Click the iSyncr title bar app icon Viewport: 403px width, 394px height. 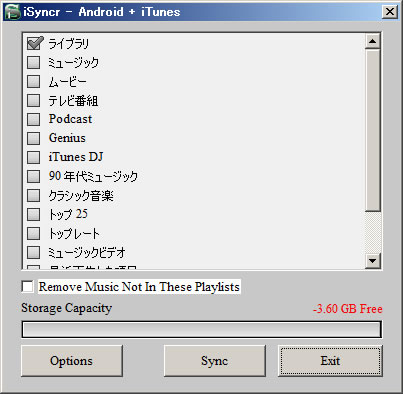(x=12, y=12)
